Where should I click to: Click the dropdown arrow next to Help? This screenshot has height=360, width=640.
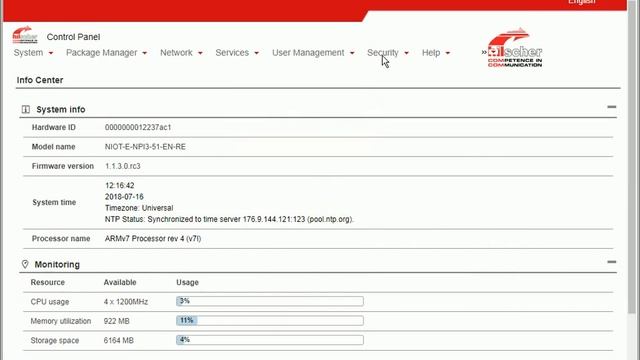coord(448,53)
